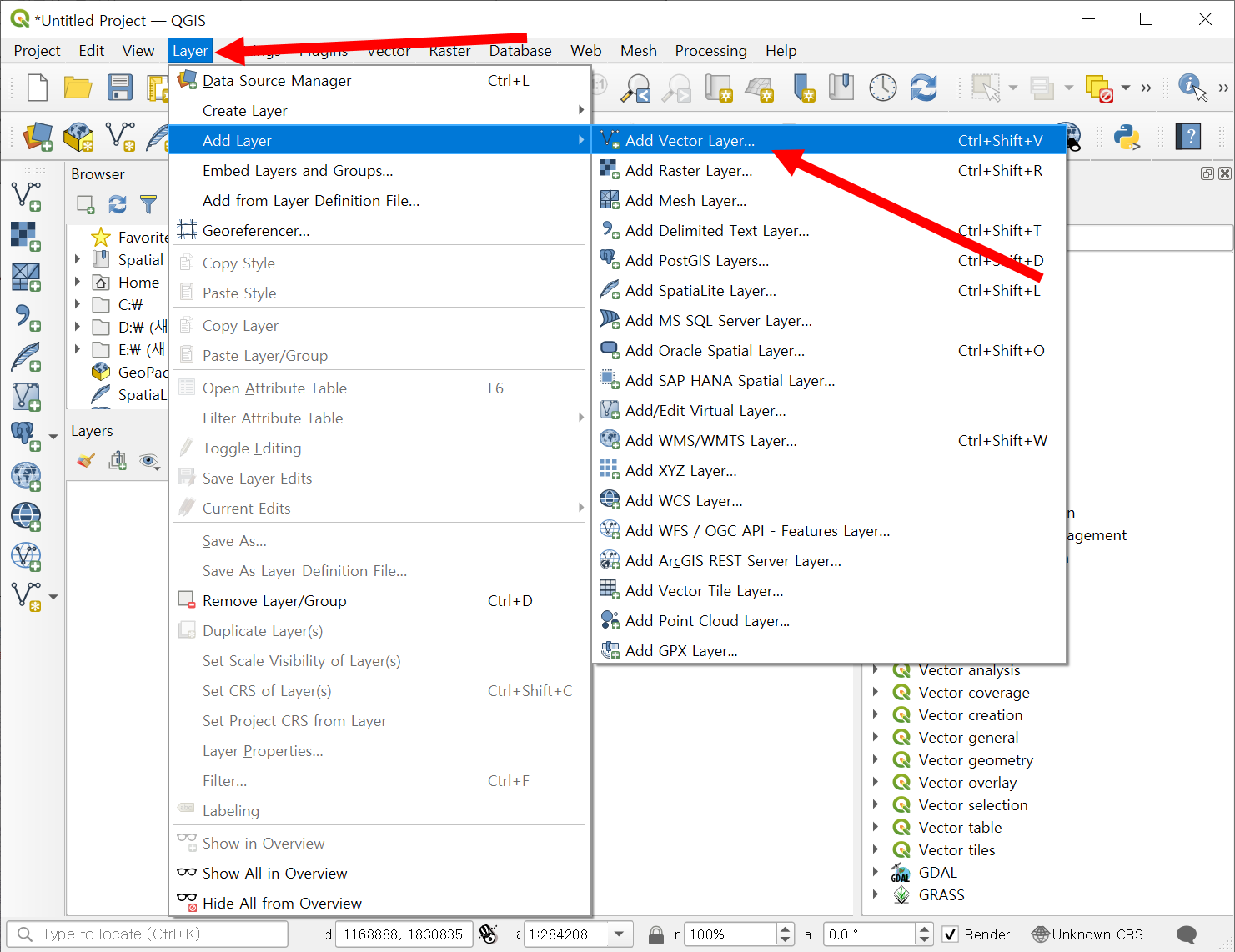Close the right-hand dock panel
The height and width of the screenshot is (952, 1235).
tap(1224, 173)
